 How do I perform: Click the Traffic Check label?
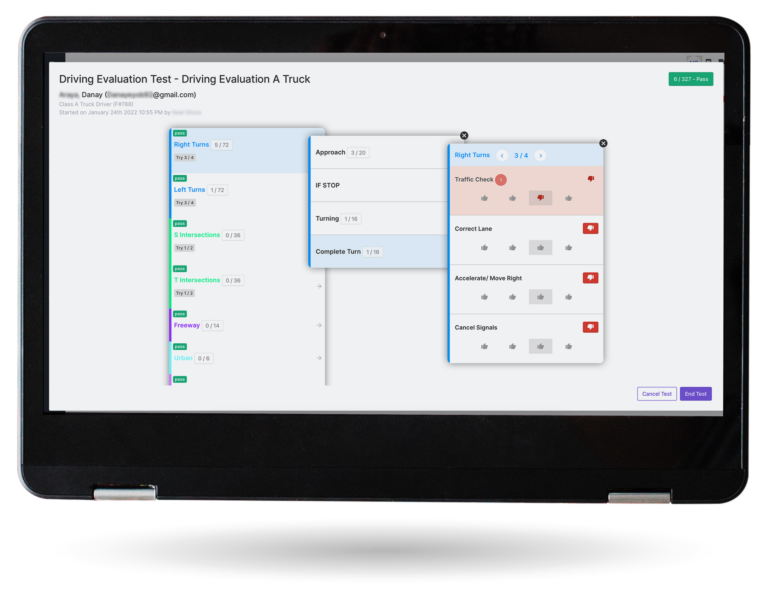pyautogui.click(x=474, y=179)
